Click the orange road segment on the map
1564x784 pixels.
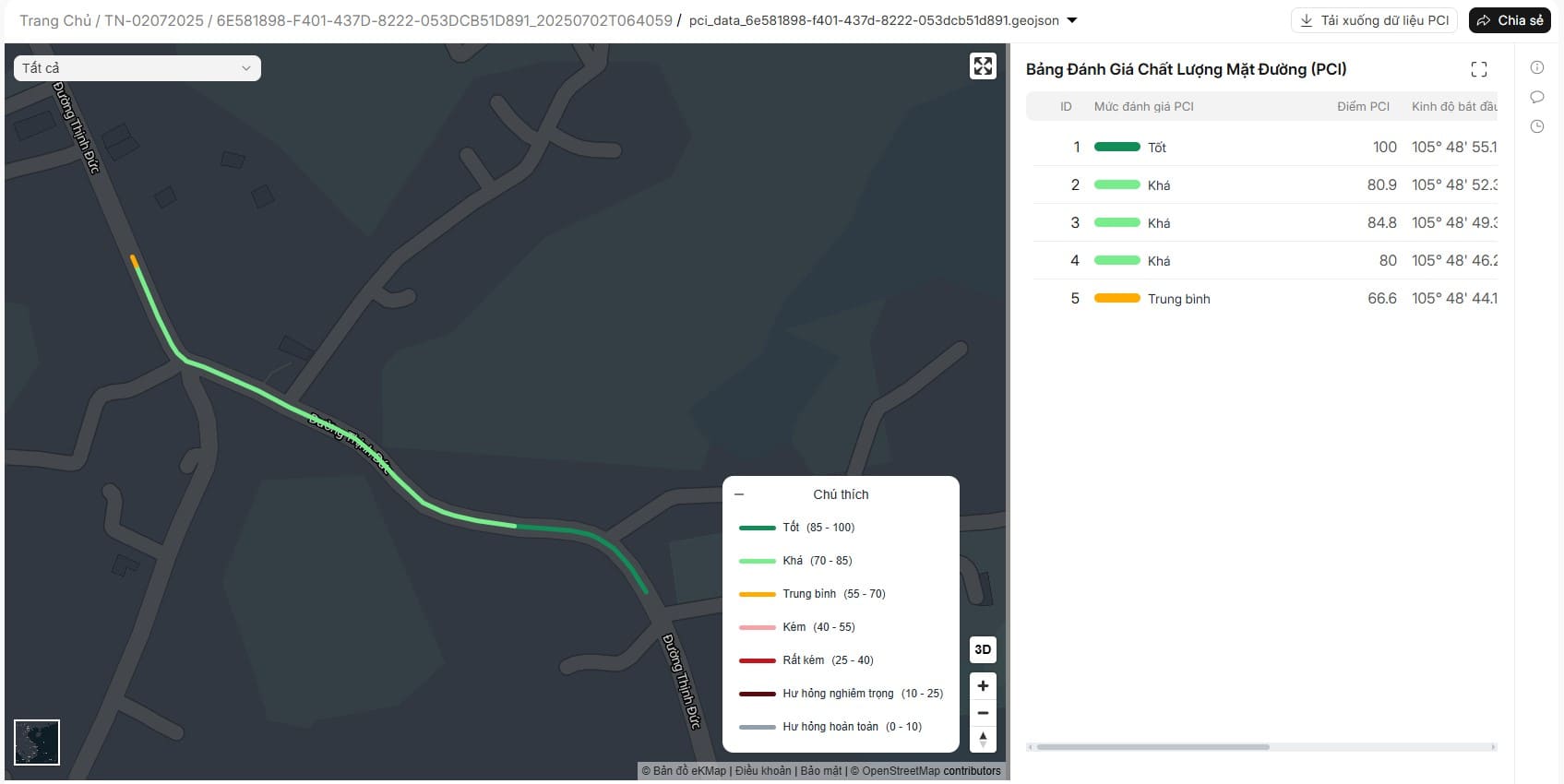(135, 262)
